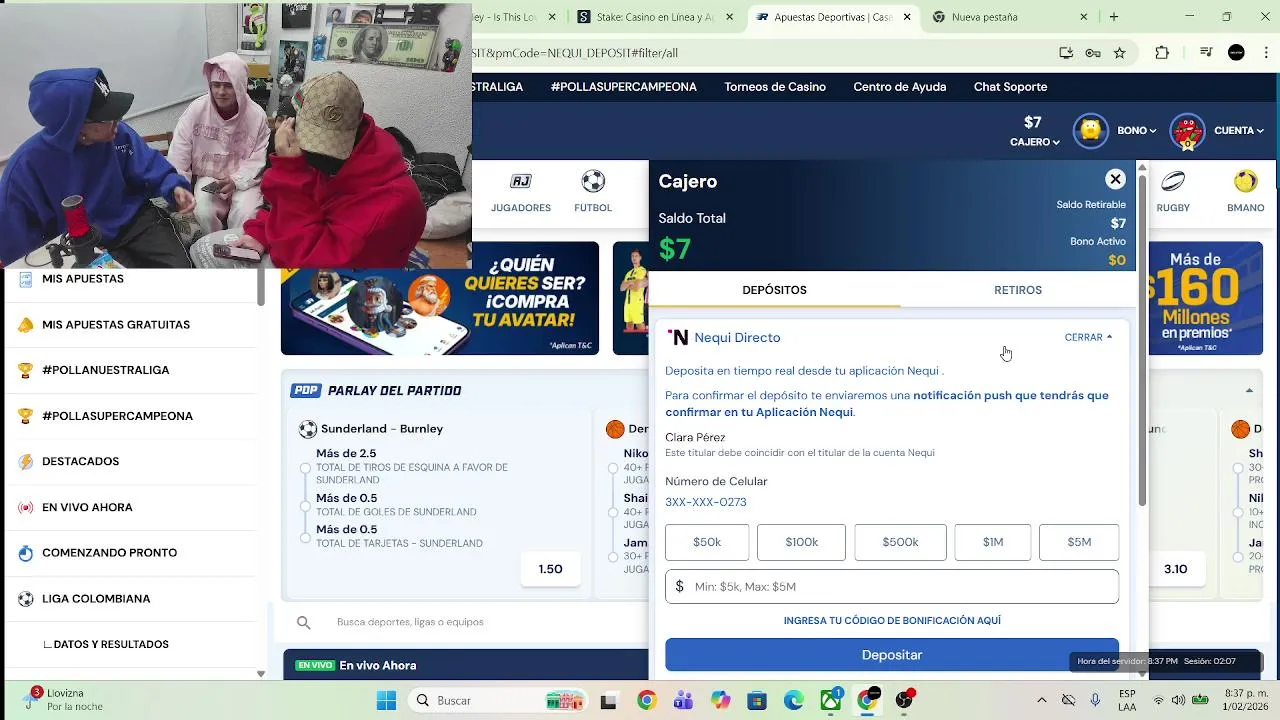Image resolution: width=1280 pixels, height=720 pixels.
Task: Open a new browser tab with plus
Action: pos(1114,17)
